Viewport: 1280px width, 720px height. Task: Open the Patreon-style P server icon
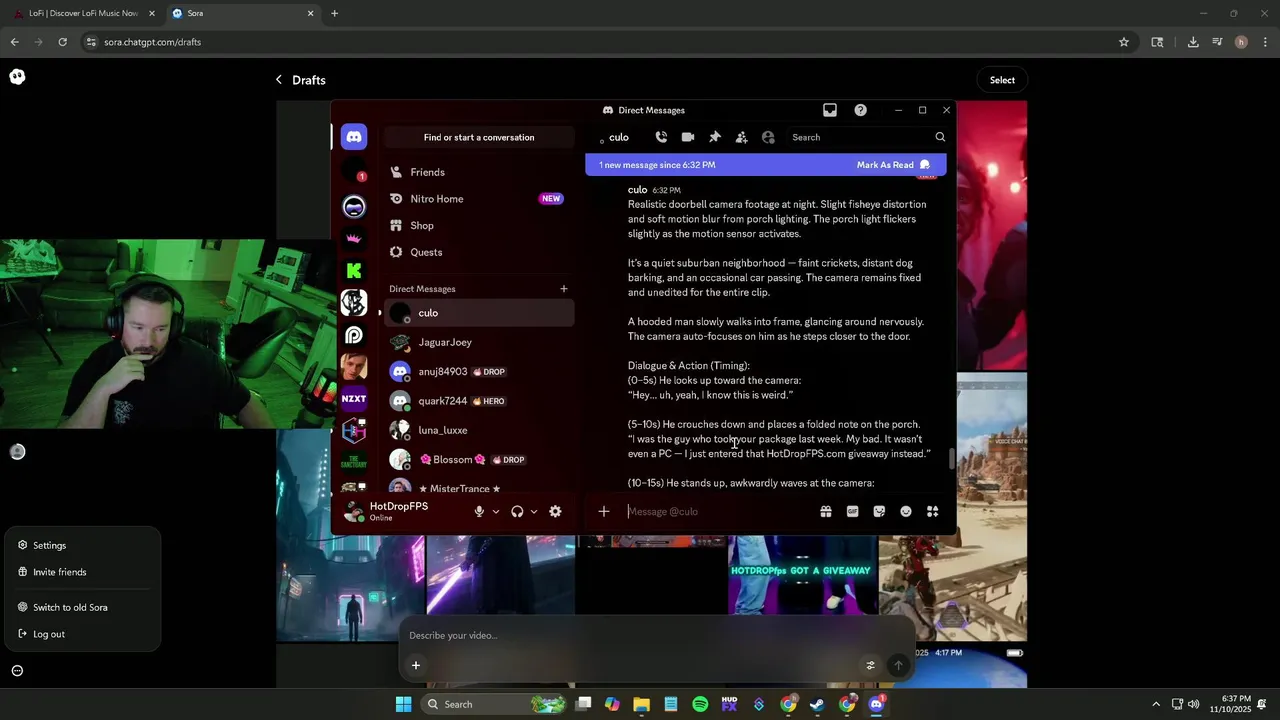354,334
